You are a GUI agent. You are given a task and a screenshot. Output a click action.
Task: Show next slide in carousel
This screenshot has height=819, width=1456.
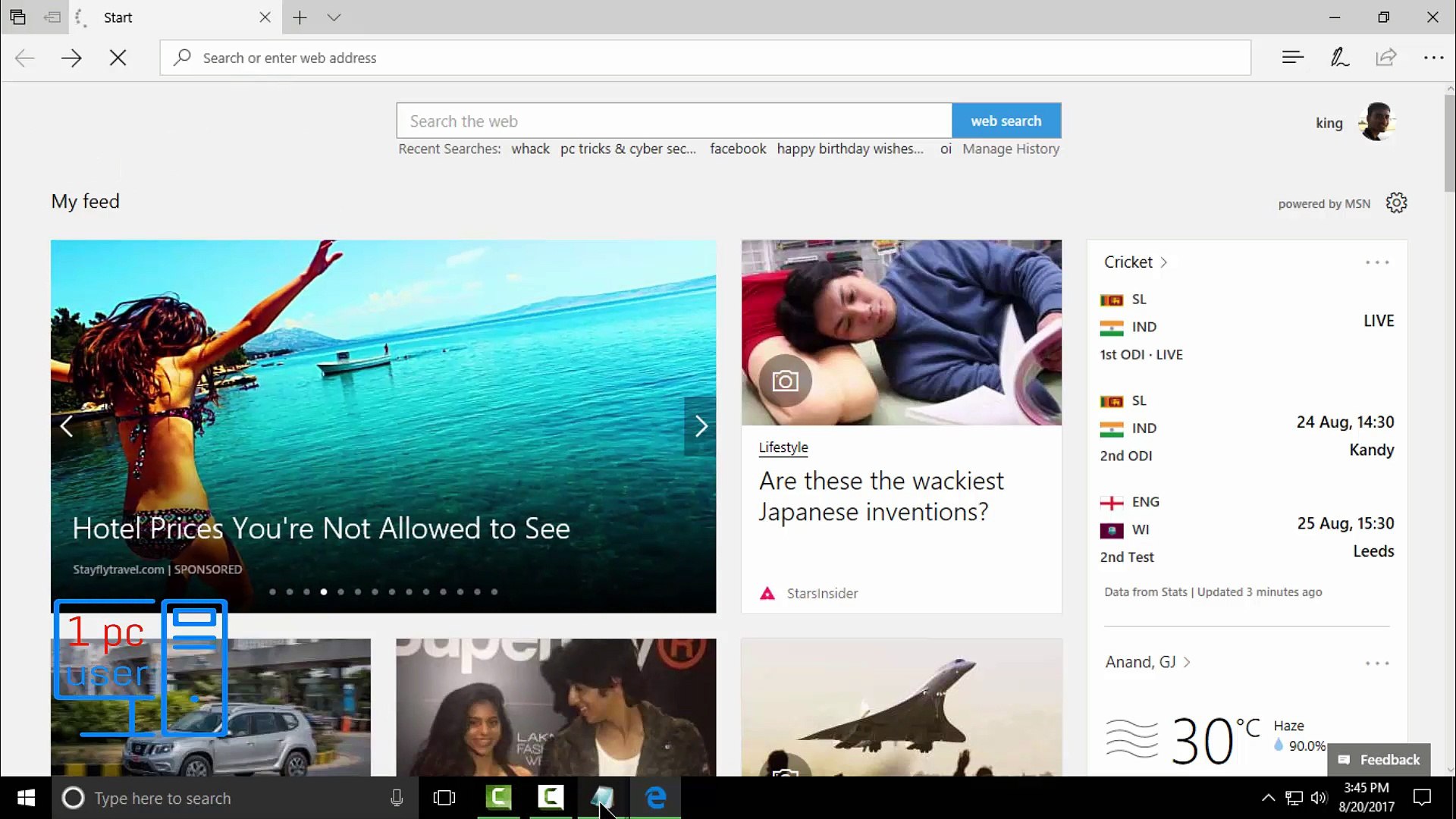701,426
